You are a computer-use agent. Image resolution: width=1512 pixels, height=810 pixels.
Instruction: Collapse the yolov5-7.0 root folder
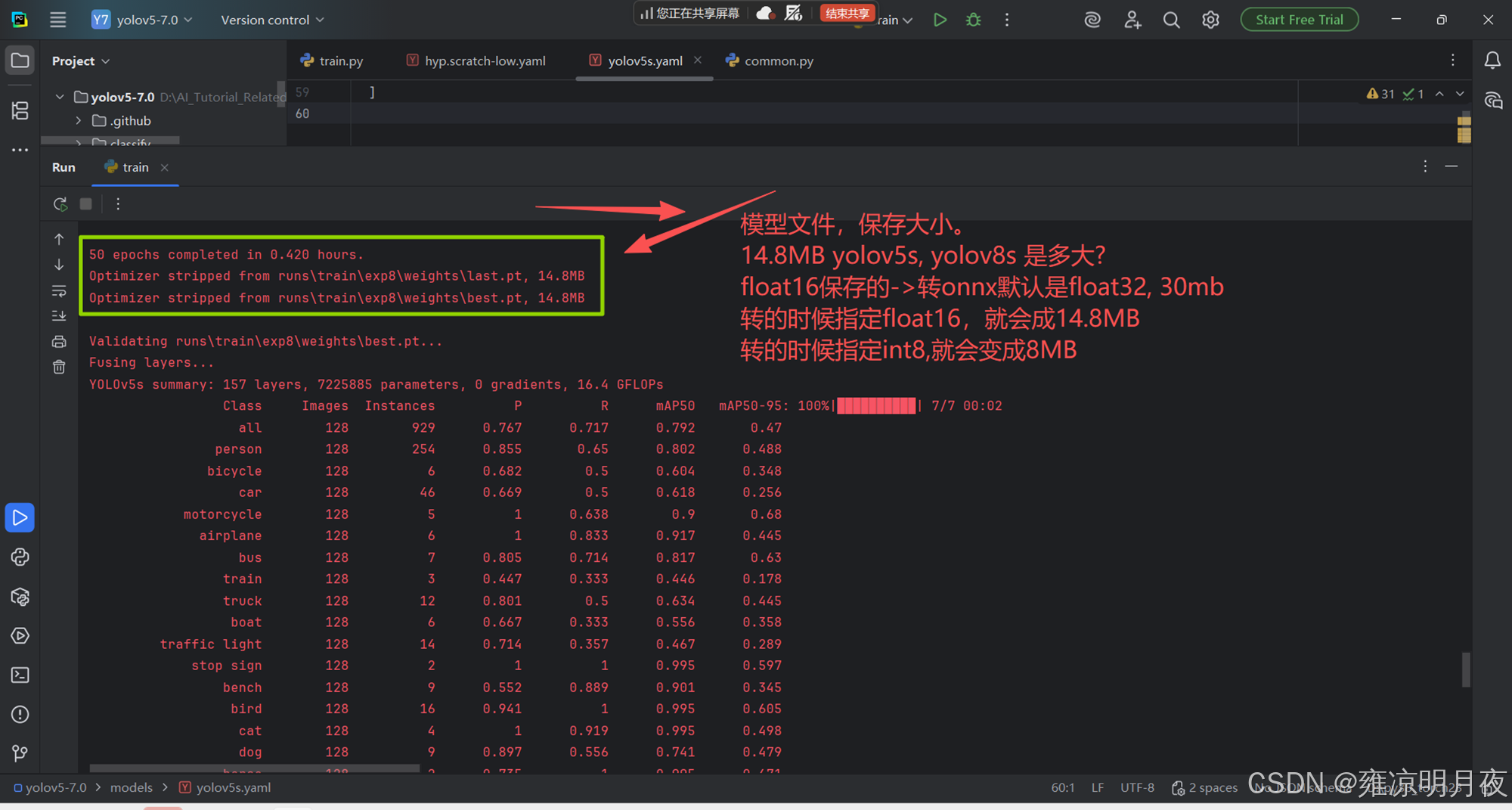pos(60,97)
